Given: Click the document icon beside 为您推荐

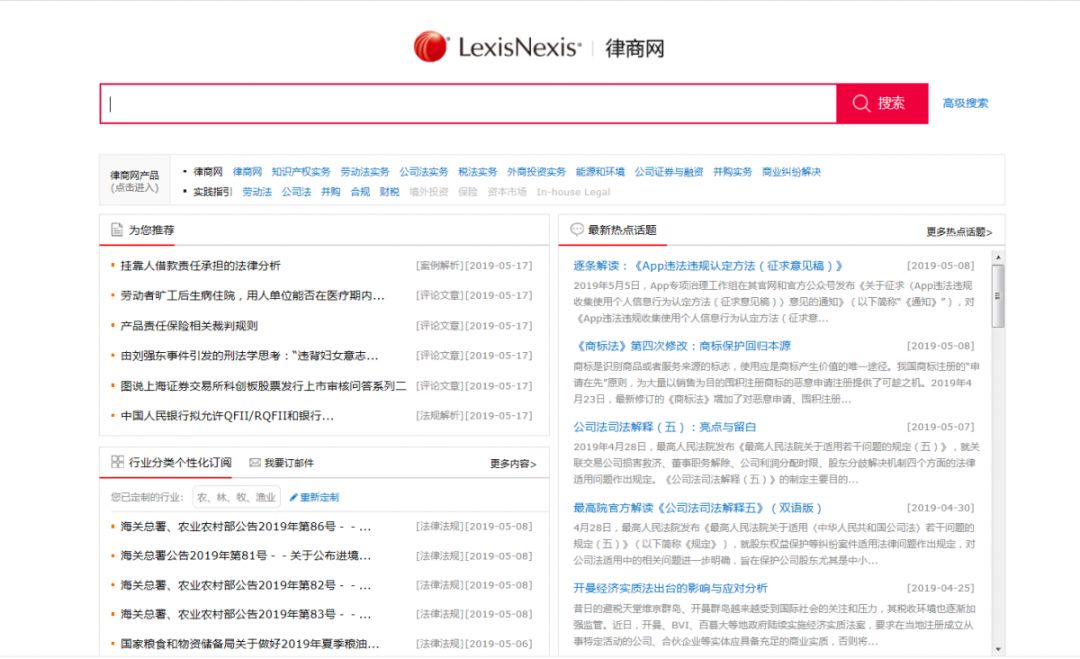Looking at the screenshot, I should (x=117, y=230).
